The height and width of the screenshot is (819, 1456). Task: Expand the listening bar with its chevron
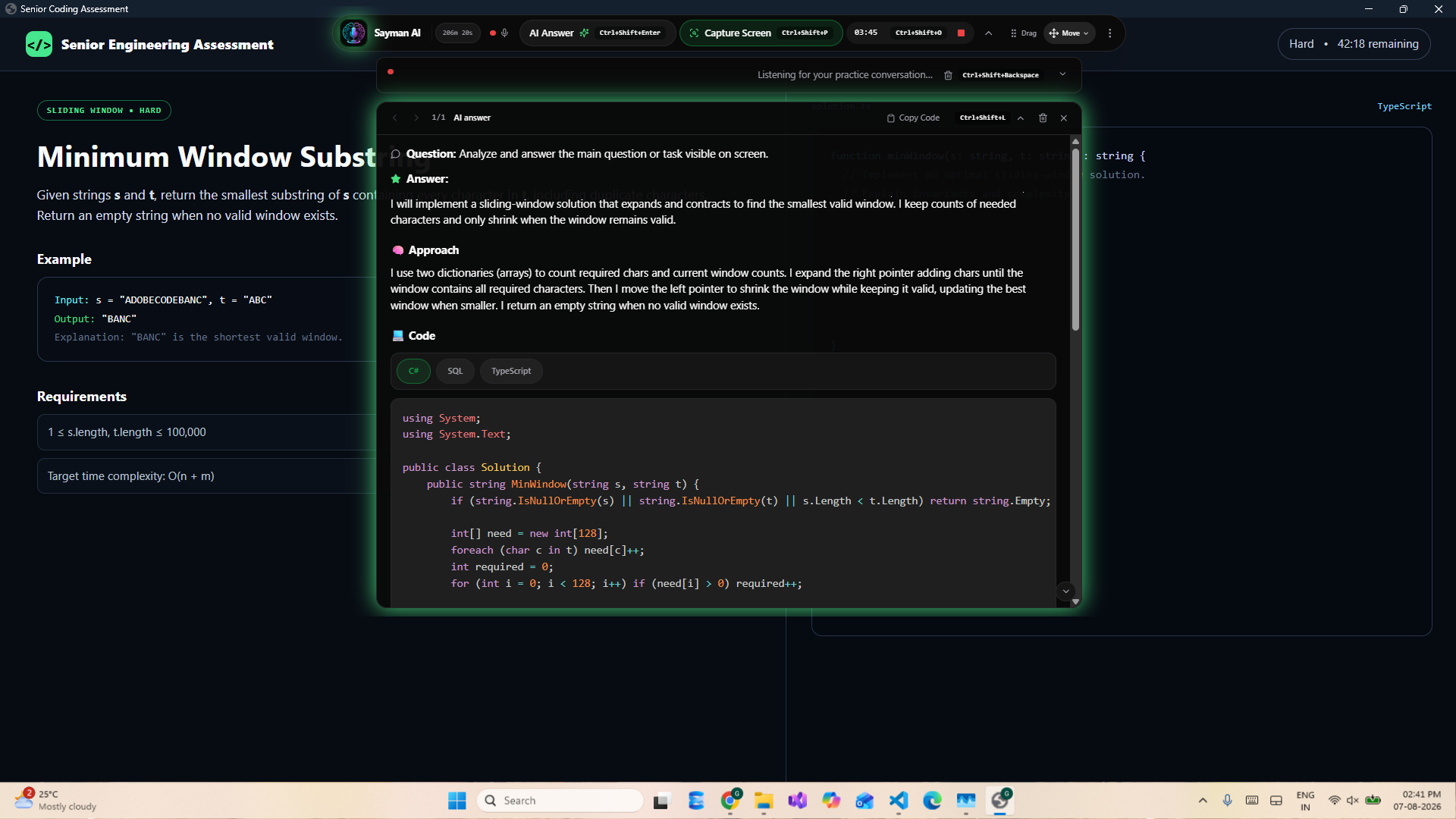point(1062,74)
